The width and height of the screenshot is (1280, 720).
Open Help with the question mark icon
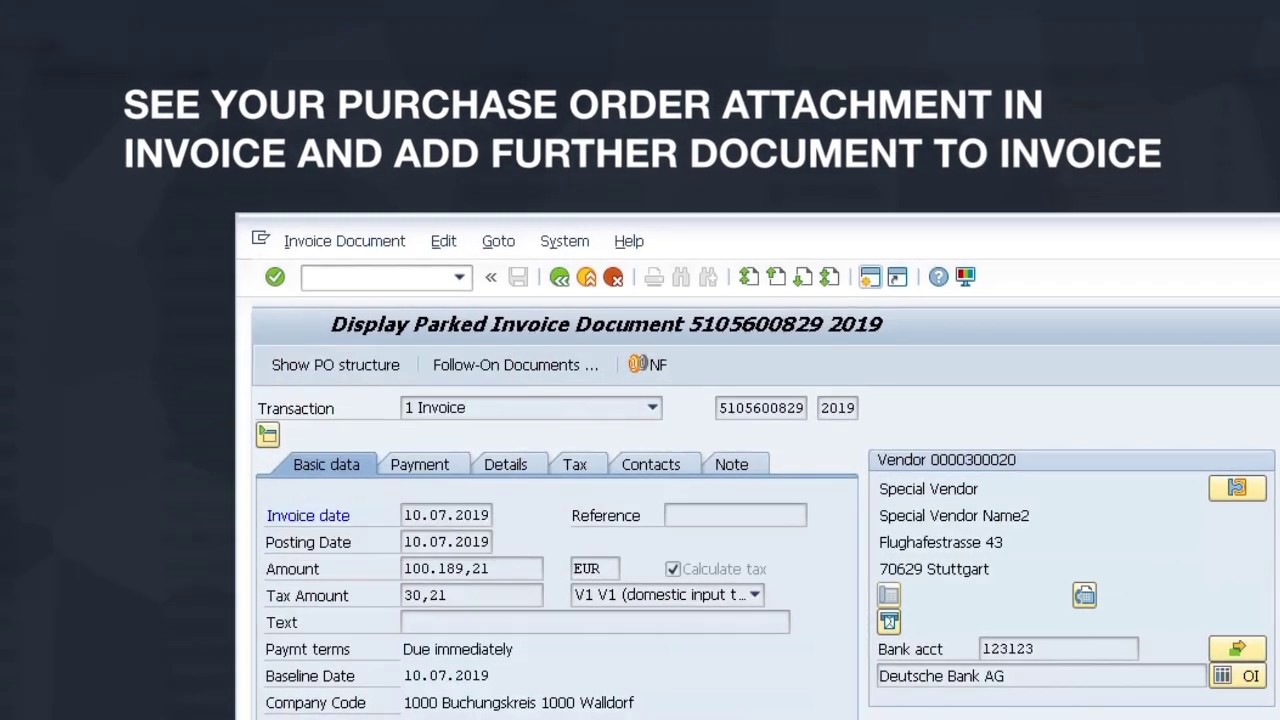click(938, 277)
